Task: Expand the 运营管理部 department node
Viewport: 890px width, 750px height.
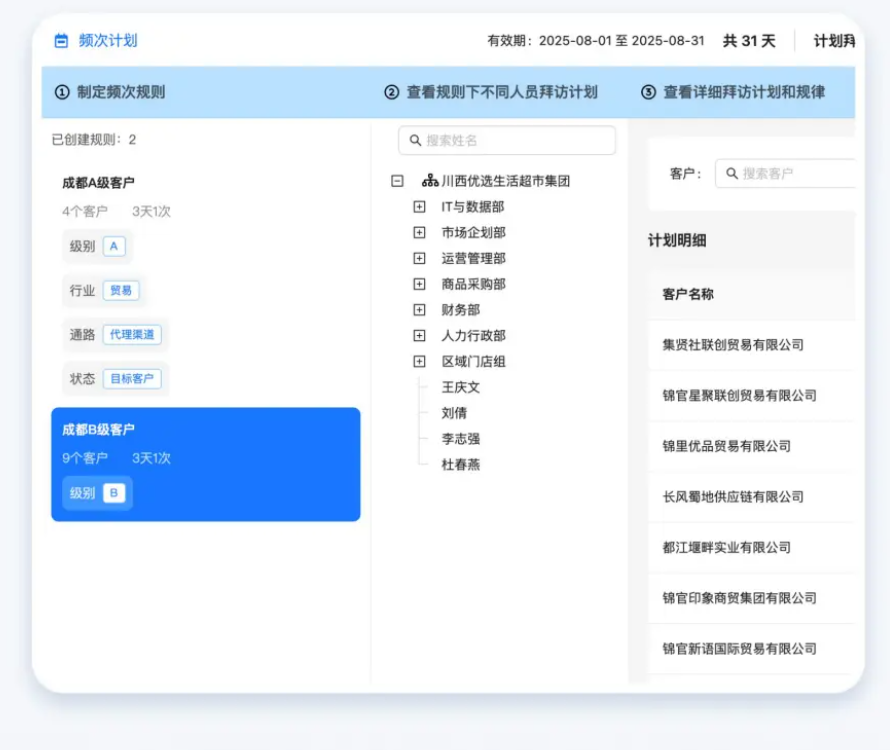Action: [419, 259]
